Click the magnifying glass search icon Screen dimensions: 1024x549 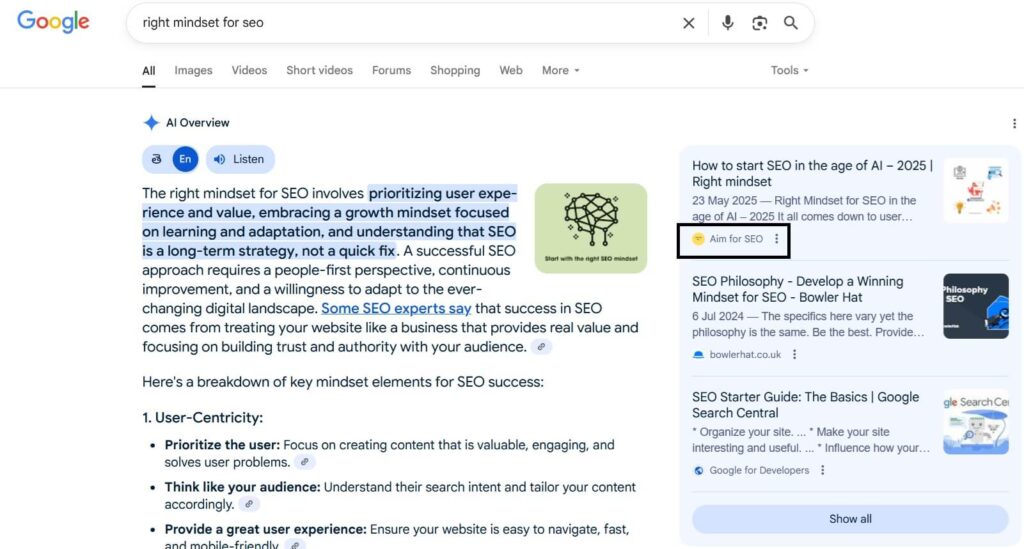point(791,23)
